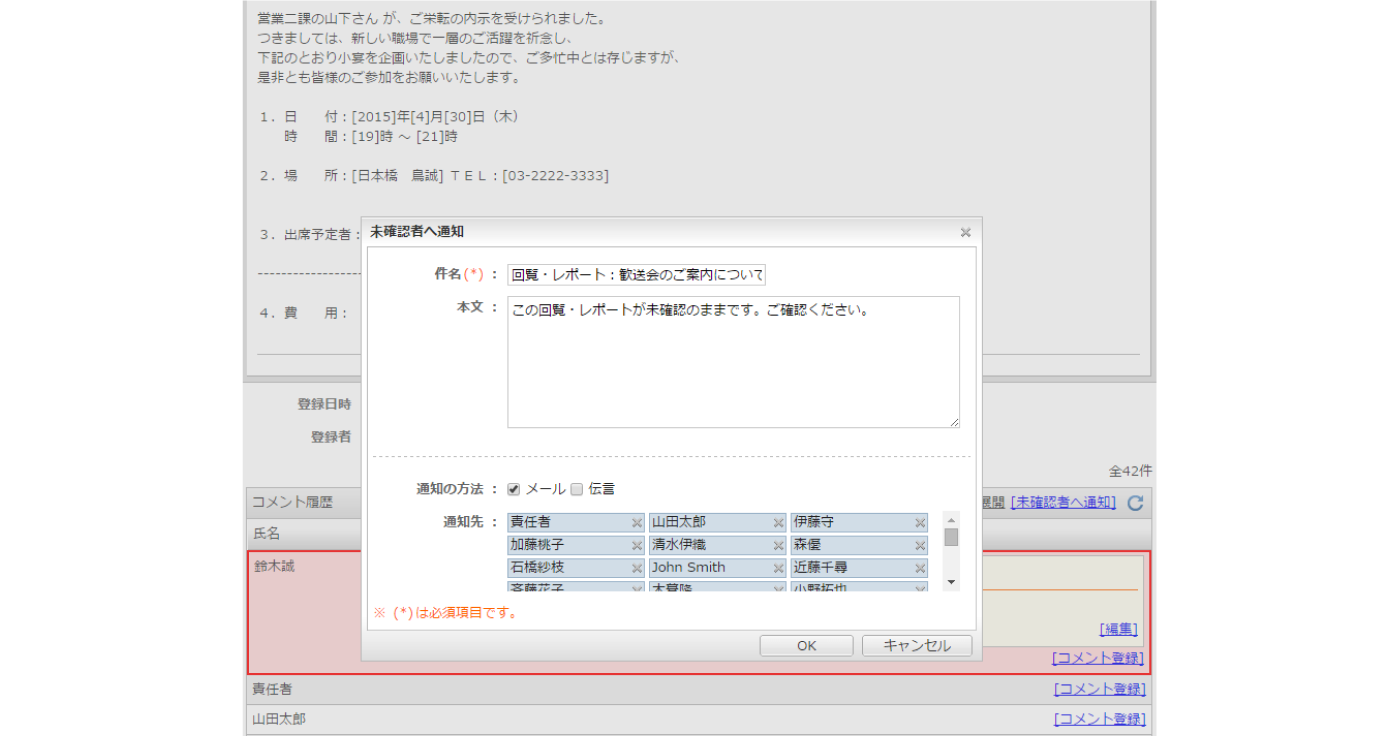The height and width of the screenshot is (736, 1400).
Task: Click the 件名 subject input field
Action: [636, 275]
